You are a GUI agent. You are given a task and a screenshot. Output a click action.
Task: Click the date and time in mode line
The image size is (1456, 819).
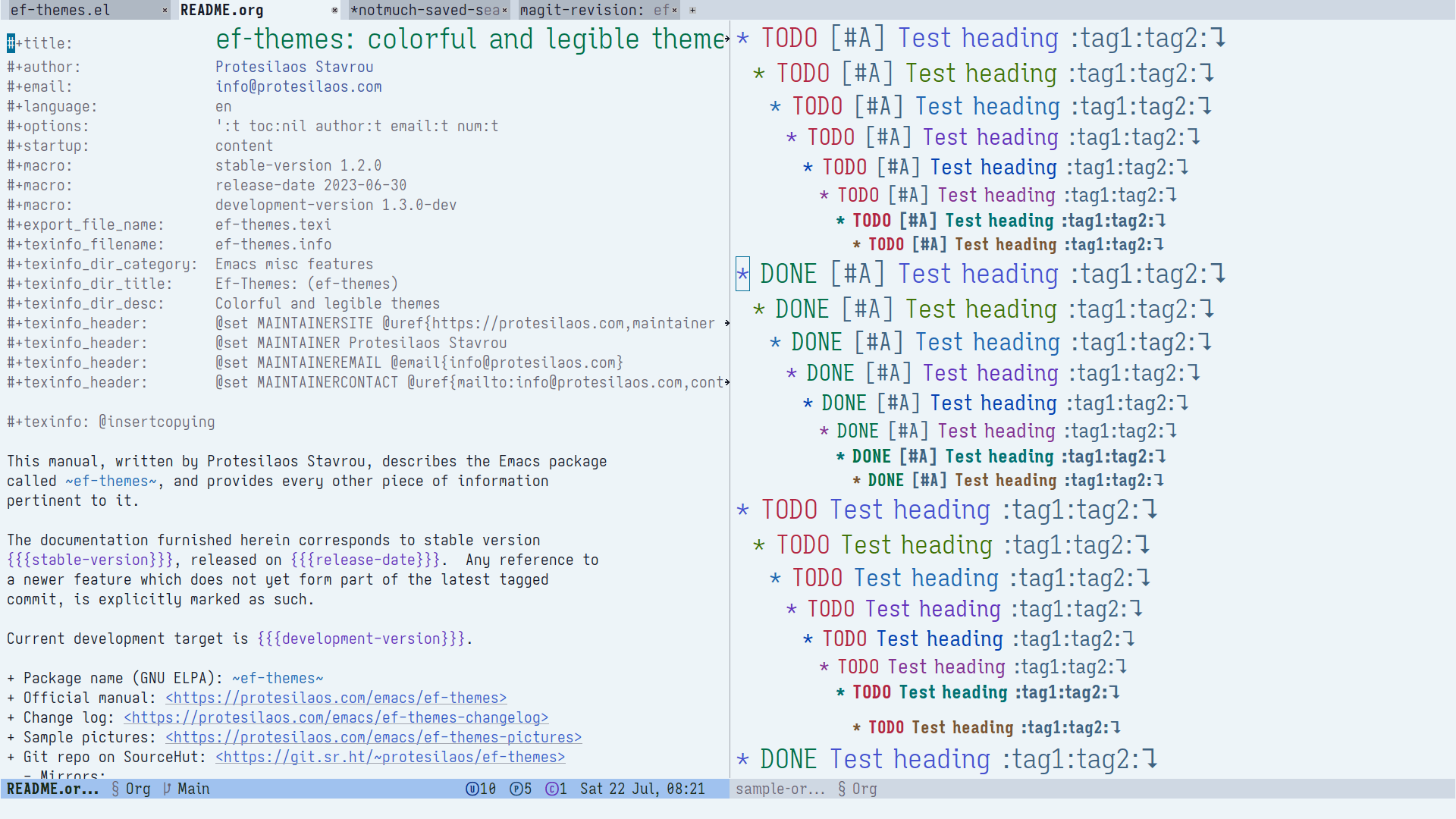click(642, 789)
